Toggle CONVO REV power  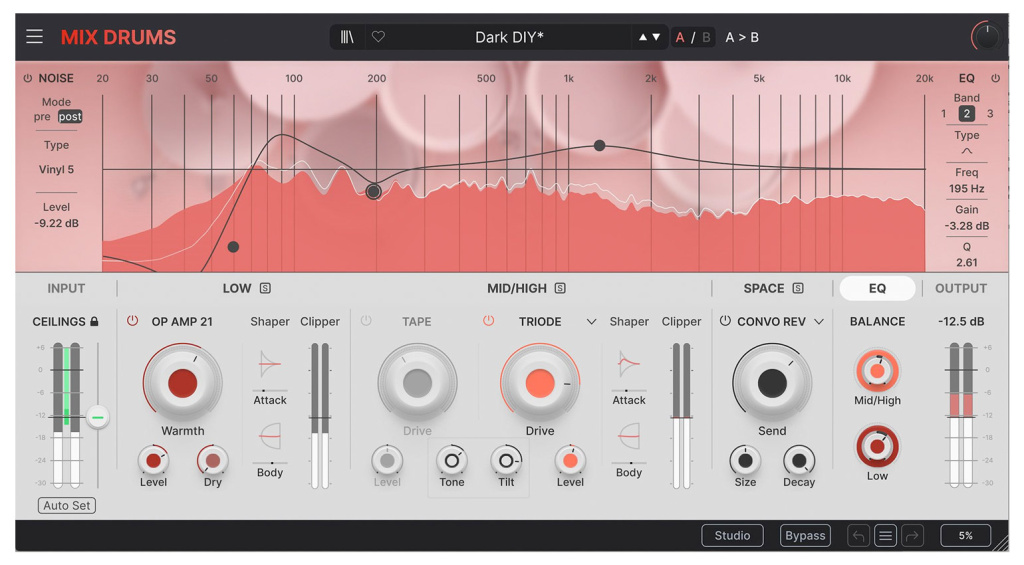point(725,321)
